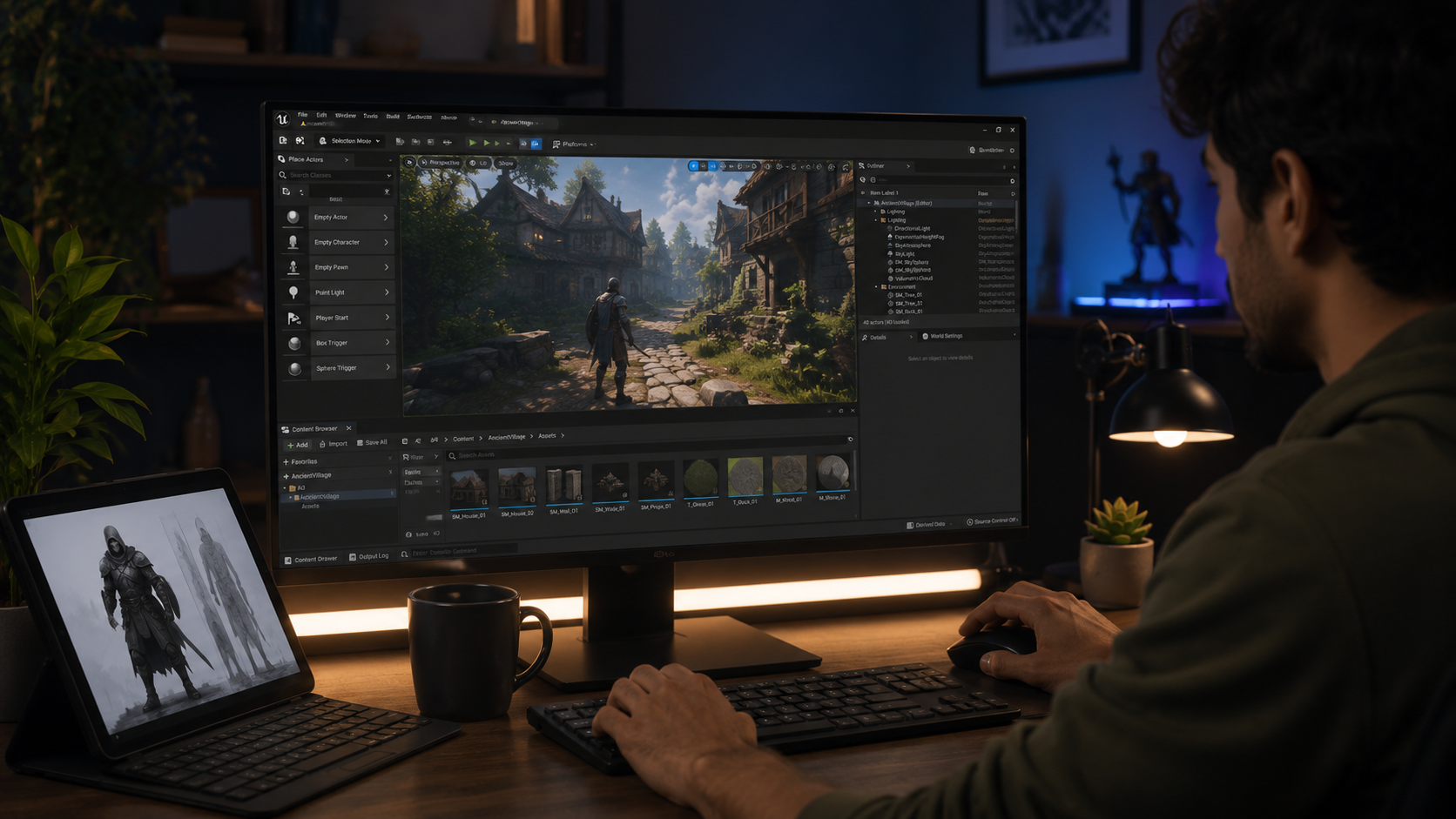Click the Box Trigger icon
The width and height of the screenshot is (1456, 819).
295,343
